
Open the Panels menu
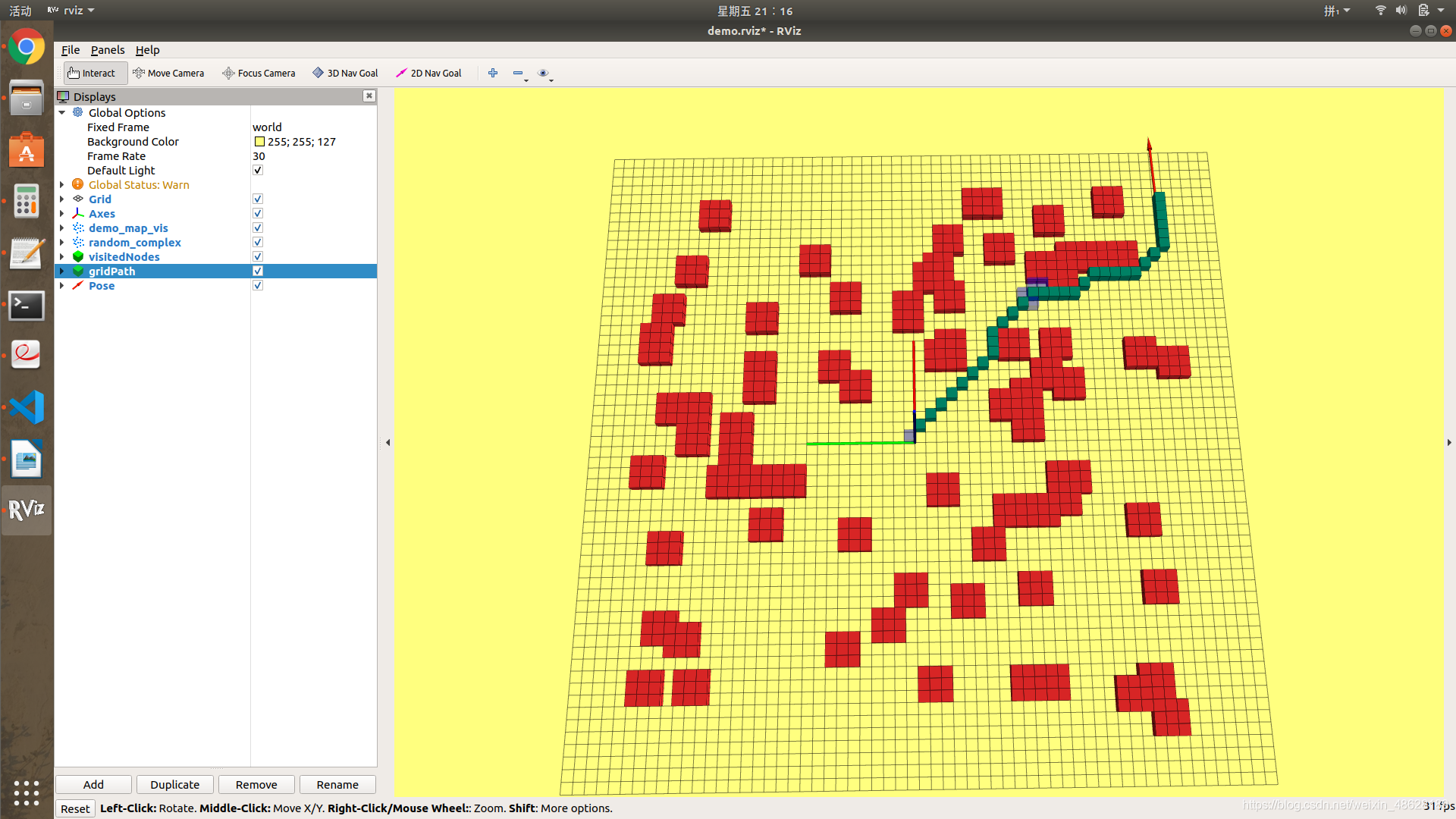coord(107,50)
